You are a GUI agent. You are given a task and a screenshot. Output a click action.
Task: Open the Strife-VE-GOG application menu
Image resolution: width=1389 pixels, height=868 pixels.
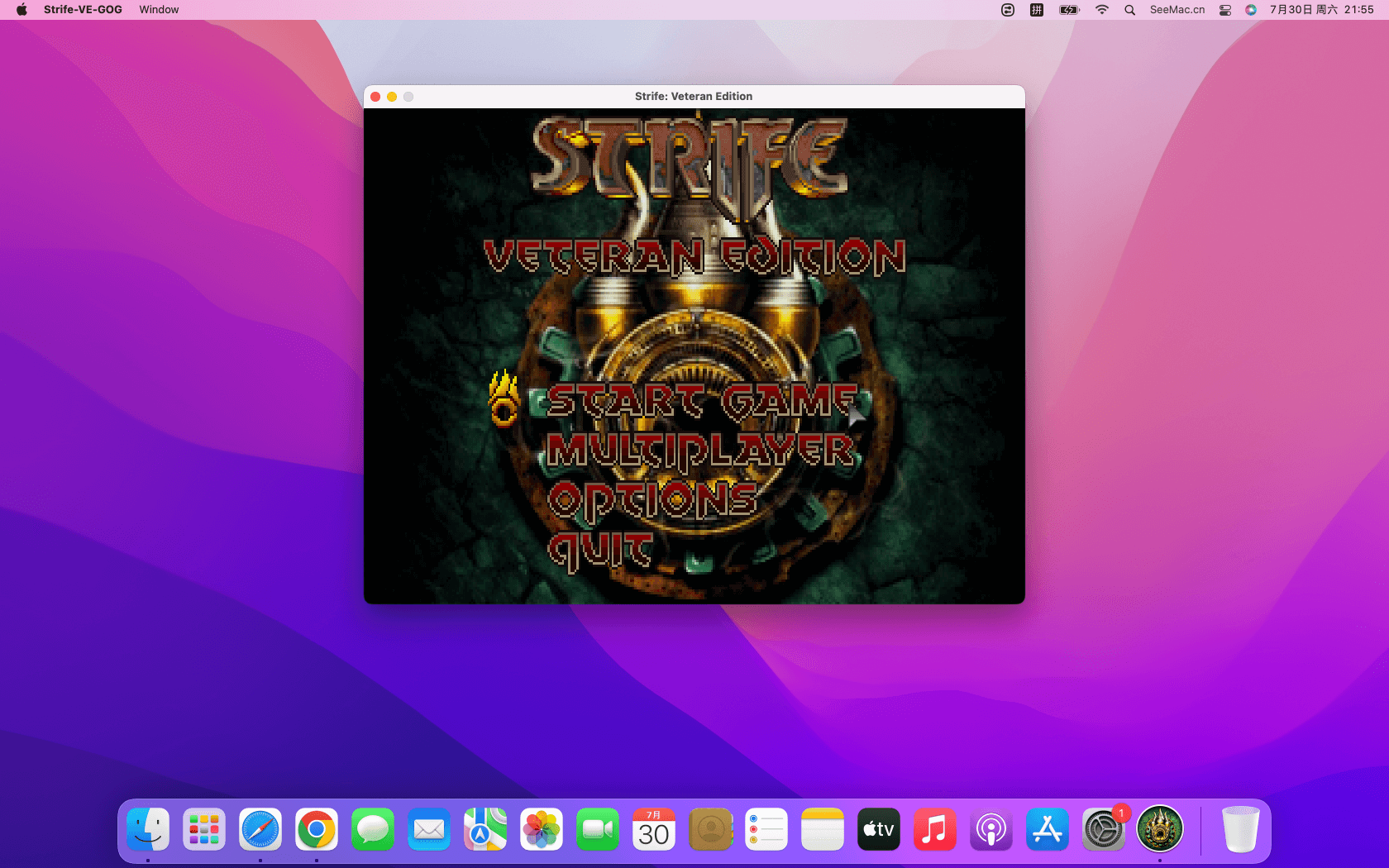[83, 10]
